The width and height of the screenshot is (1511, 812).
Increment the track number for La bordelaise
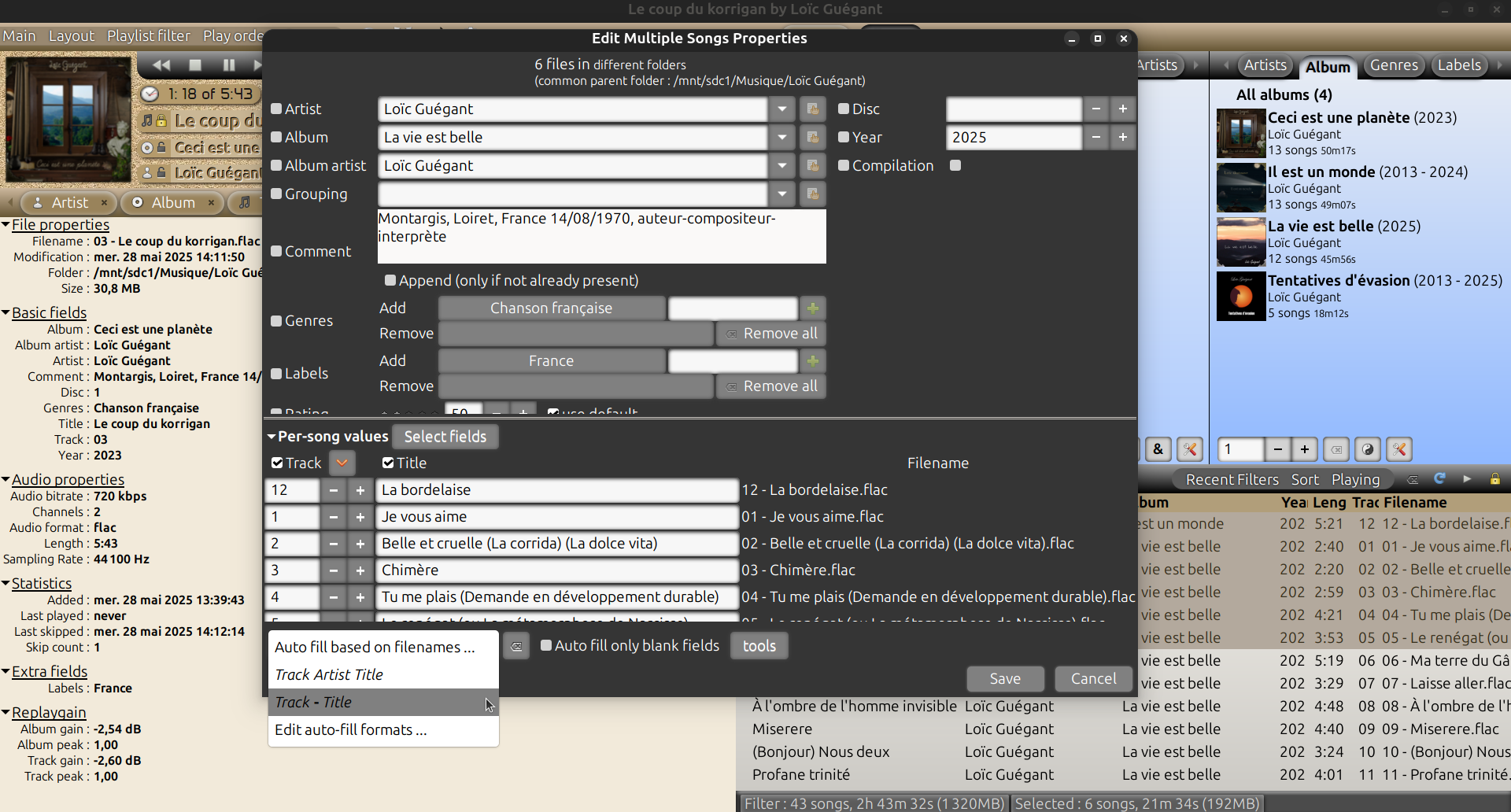pyautogui.click(x=360, y=490)
